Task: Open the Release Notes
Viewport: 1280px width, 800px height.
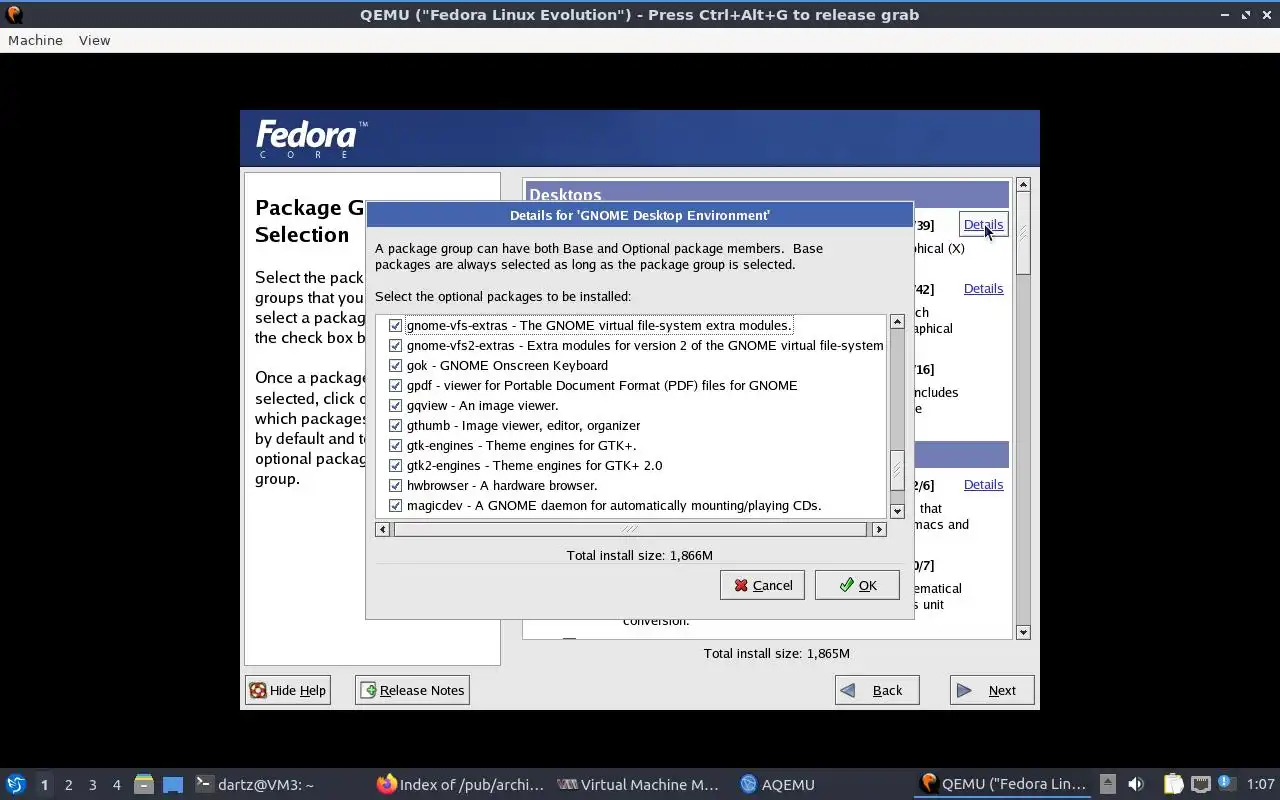Action: point(412,690)
